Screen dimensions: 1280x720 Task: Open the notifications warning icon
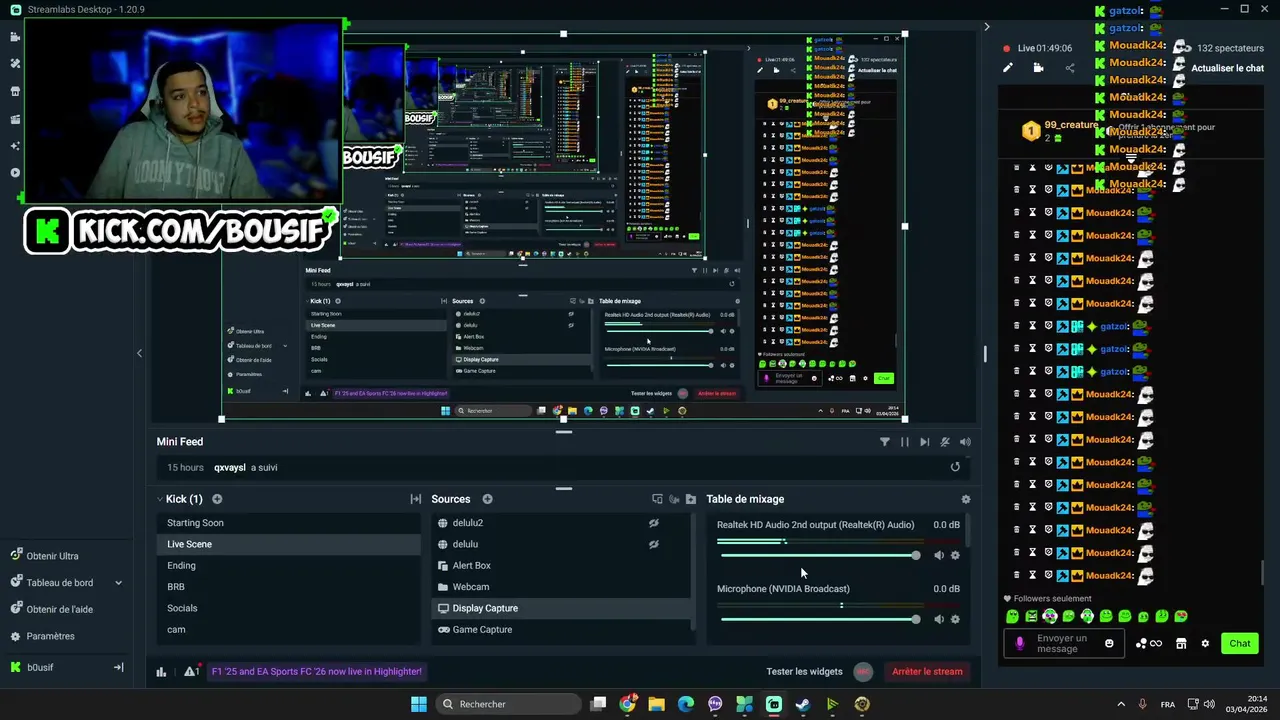point(190,672)
